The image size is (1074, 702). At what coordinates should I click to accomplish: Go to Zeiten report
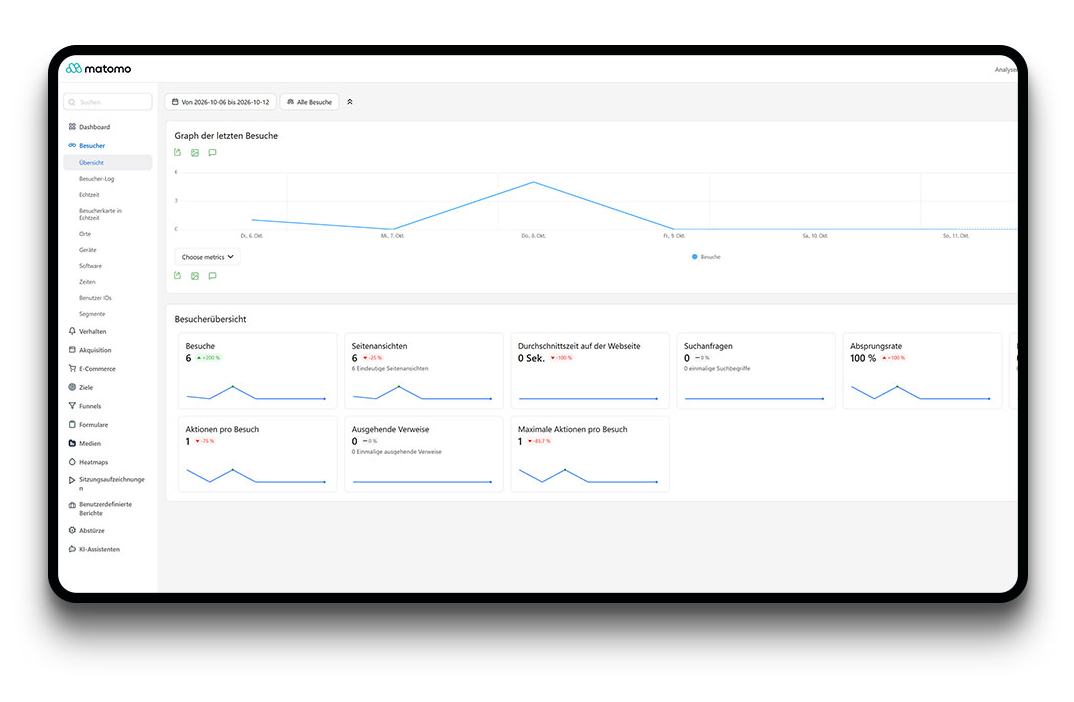click(87, 281)
